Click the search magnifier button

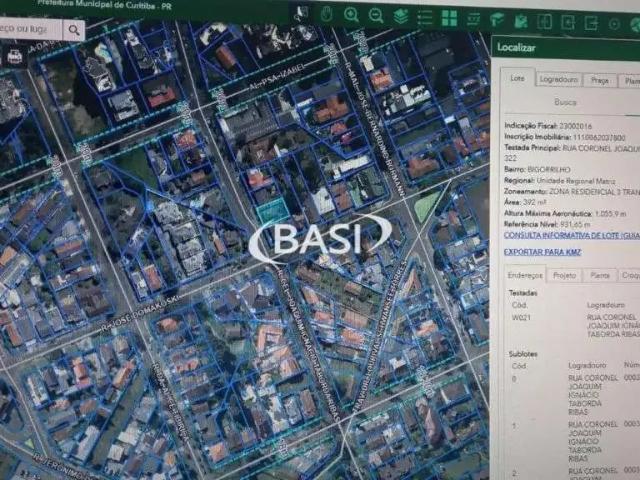pos(74,30)
